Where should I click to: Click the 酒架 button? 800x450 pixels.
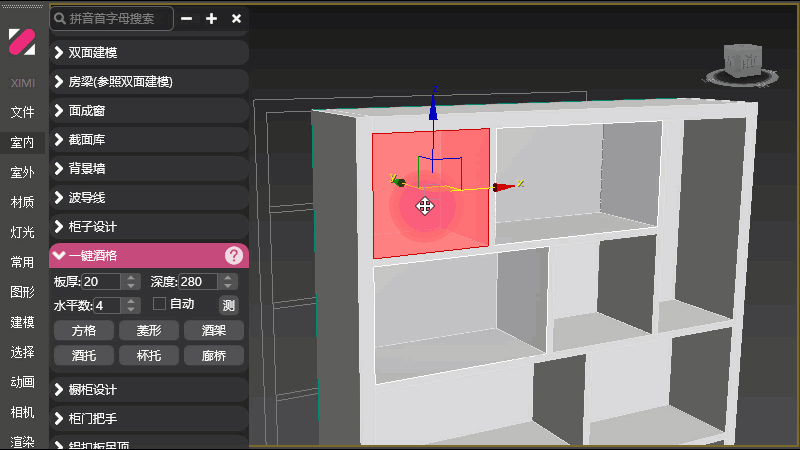[214, 331]
